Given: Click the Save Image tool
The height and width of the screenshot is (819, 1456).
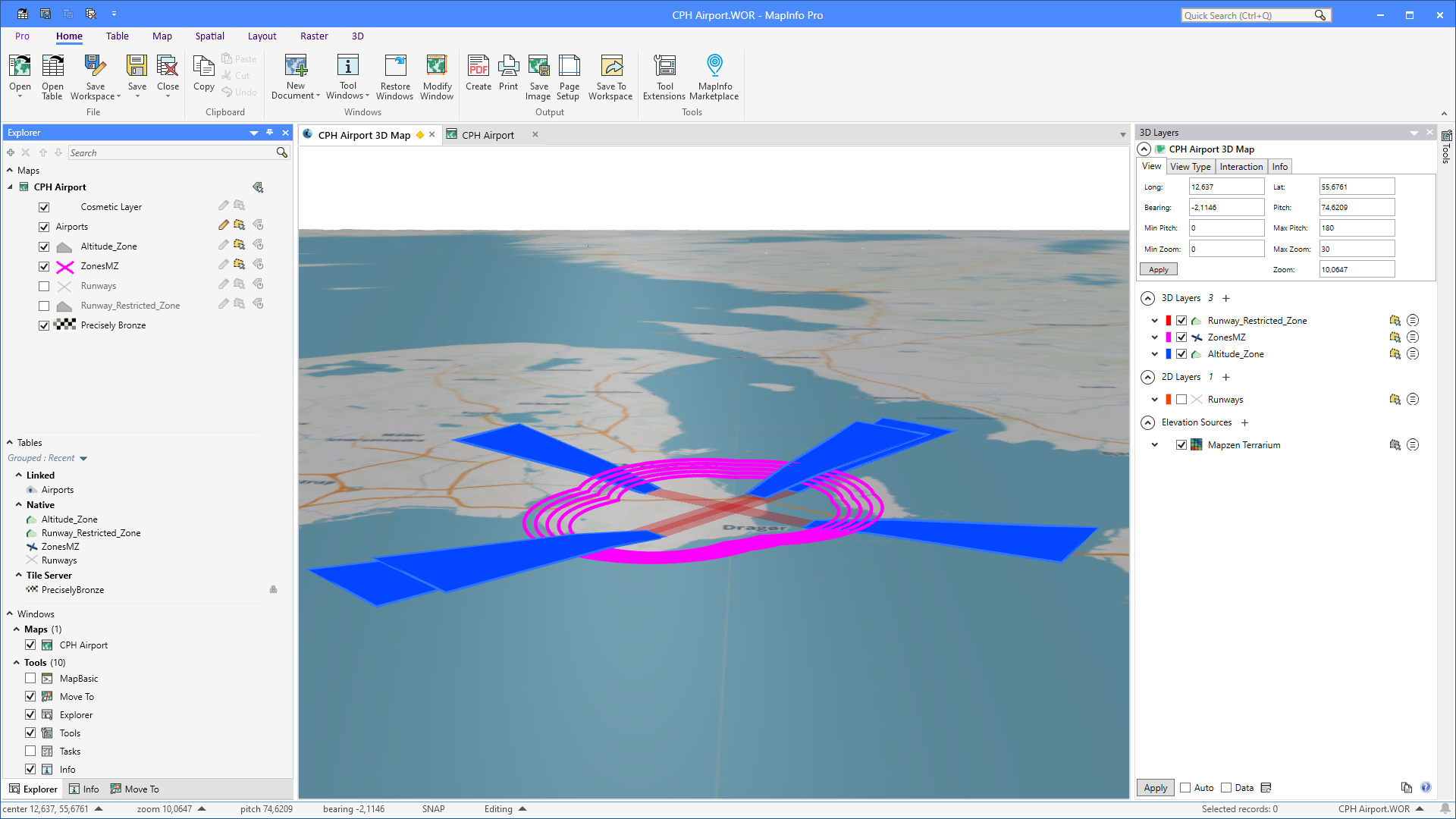Looking at the screenshot, I should tap(538, 76).
